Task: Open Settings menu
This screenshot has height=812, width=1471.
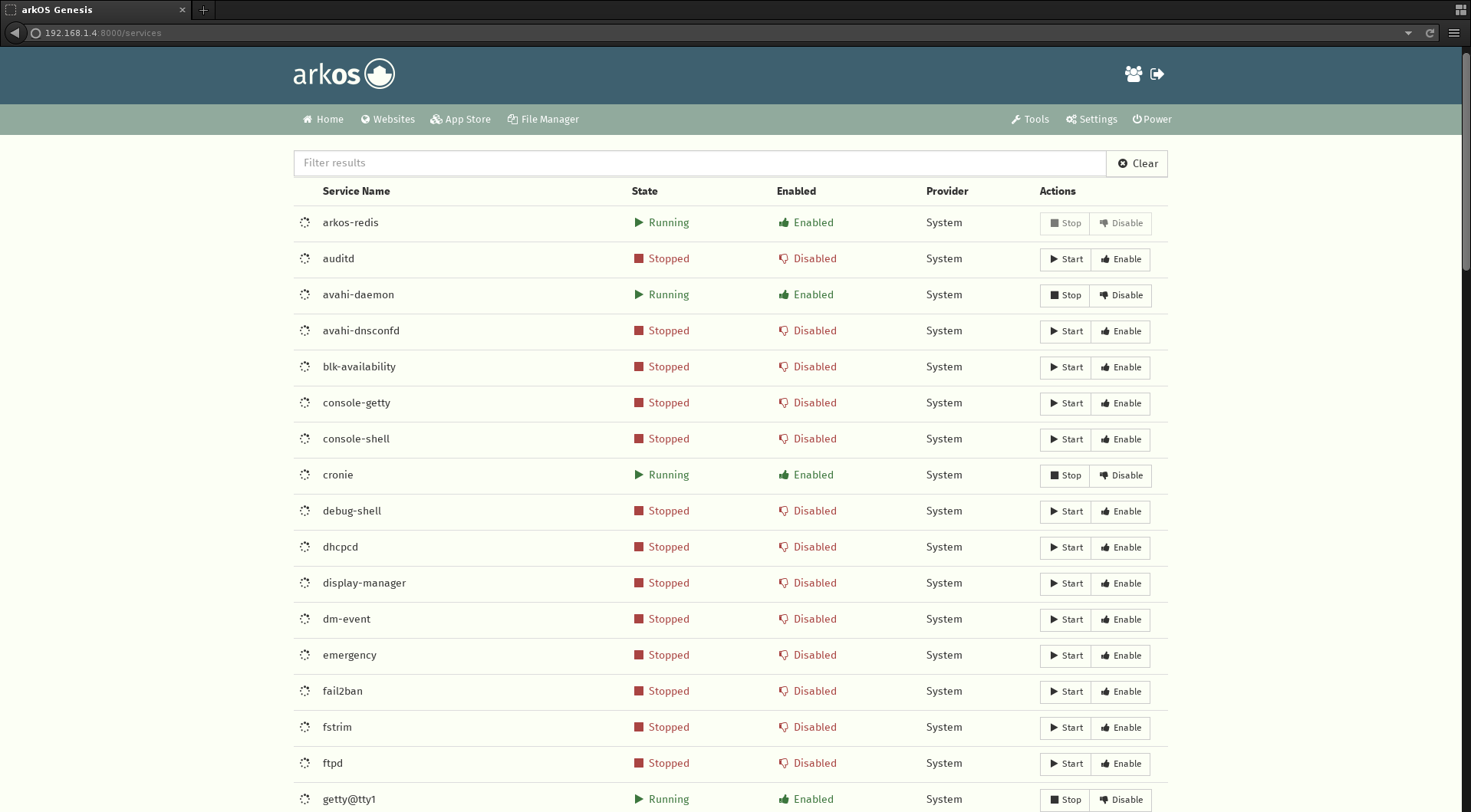Action: [1091, 120]
